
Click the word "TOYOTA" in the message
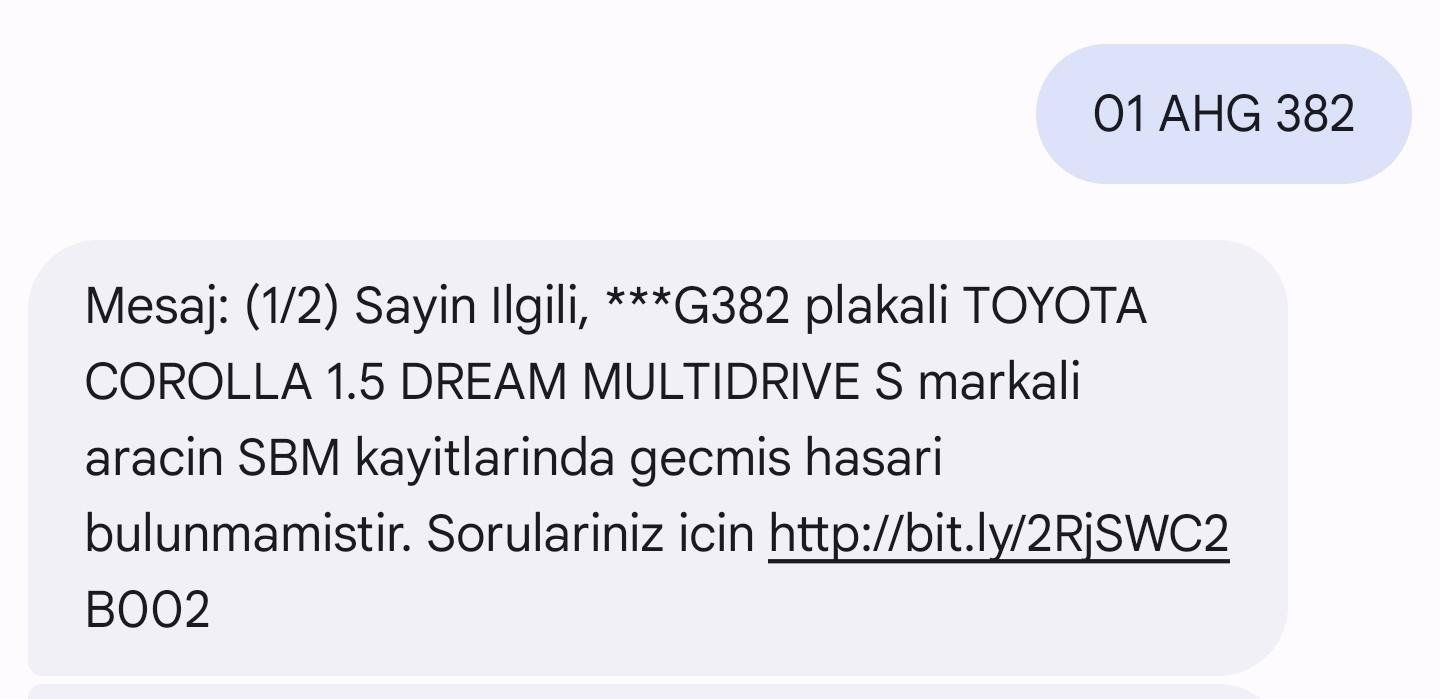pyautogui.click(x=1054, y=306)
